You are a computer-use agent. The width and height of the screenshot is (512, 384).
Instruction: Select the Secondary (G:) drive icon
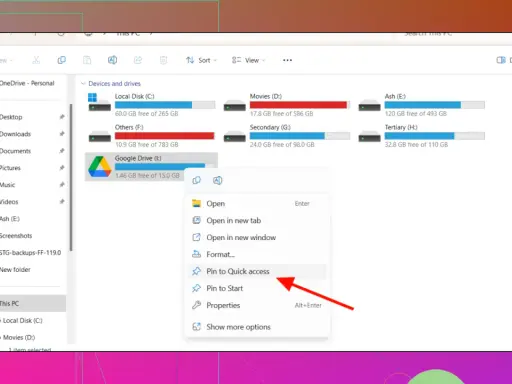(235, 137)
